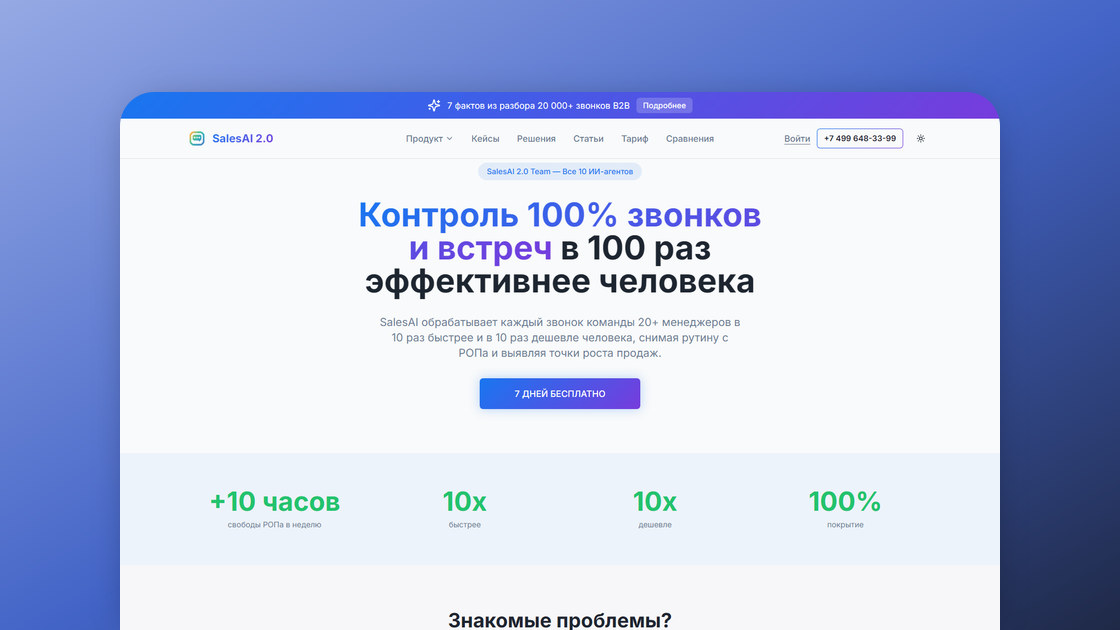Click the paragraph starting with SalesAI обрабатывает
This screenshot has width=1120, height=630.
coord(559,338)
